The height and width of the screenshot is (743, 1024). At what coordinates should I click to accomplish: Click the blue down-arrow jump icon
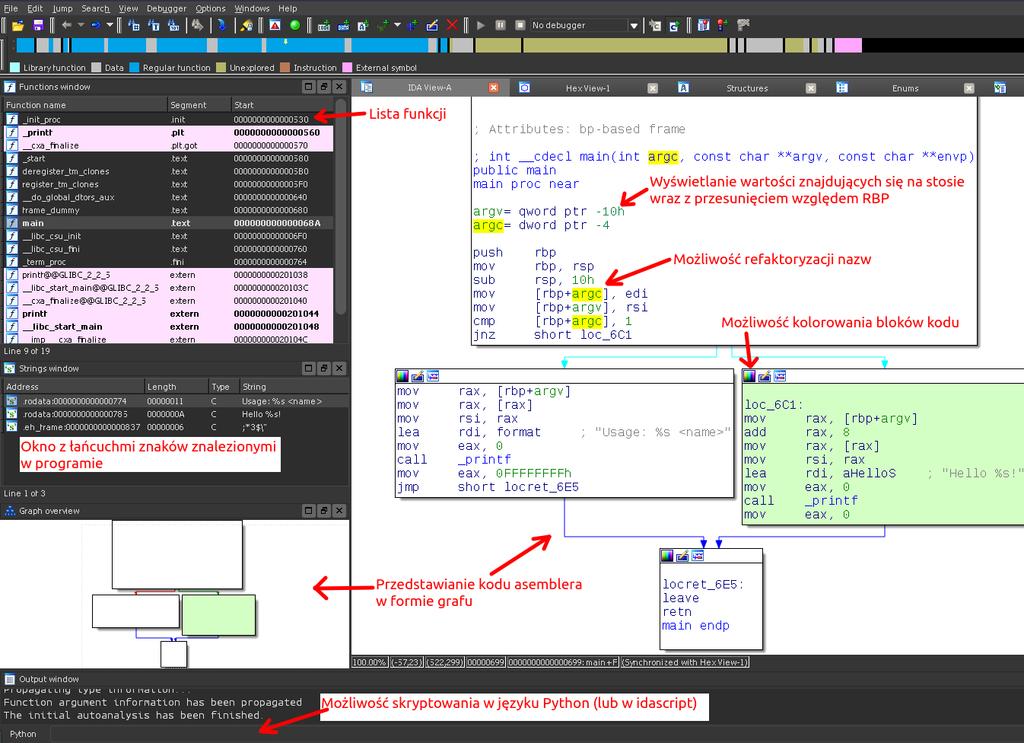pyautogui.click(x=222, y=25)
